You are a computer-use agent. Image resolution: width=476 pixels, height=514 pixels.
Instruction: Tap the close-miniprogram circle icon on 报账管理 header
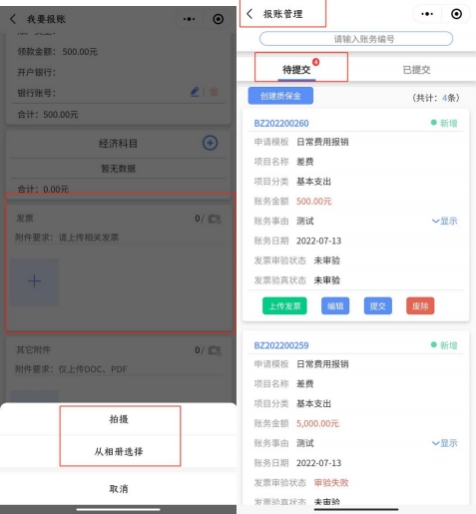(x=456, y=14)
